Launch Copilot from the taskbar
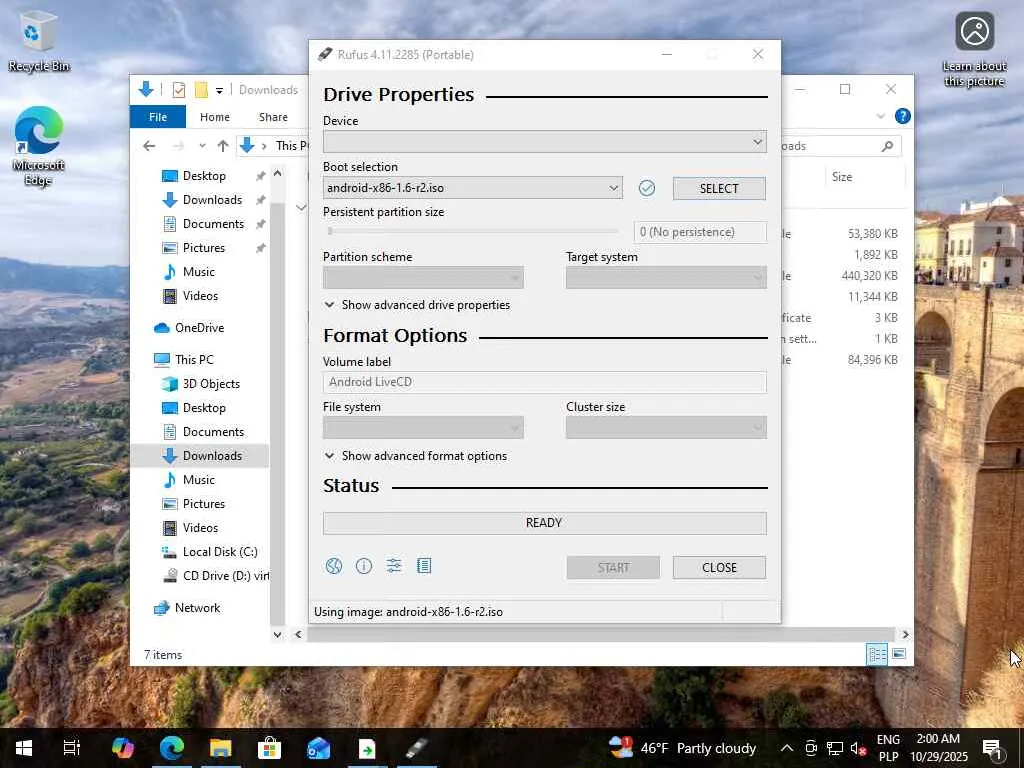The height and width of the screenshot is (768, 1024). (x=122, y=748)
